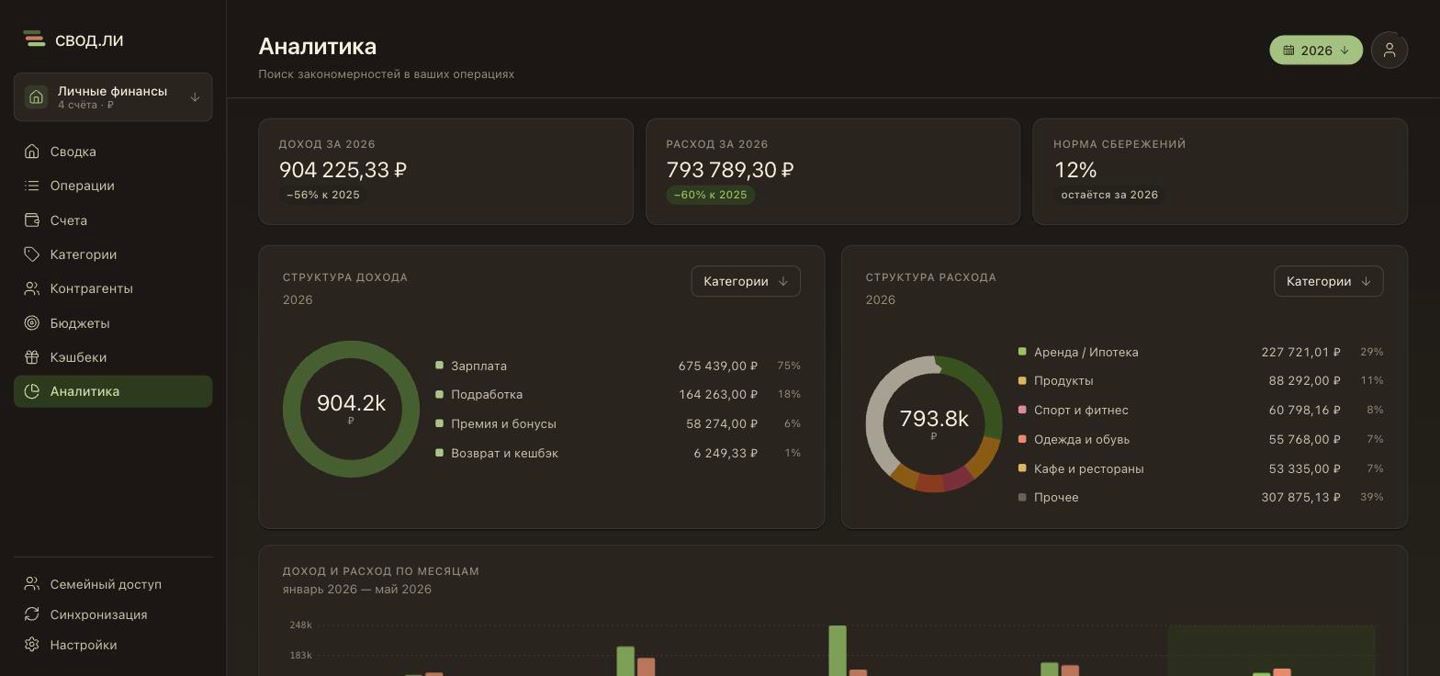Open Категории dropdown in Структура дохода
Image resolution: width=1440 pixels, height=676 pixels.
(746, 281)
